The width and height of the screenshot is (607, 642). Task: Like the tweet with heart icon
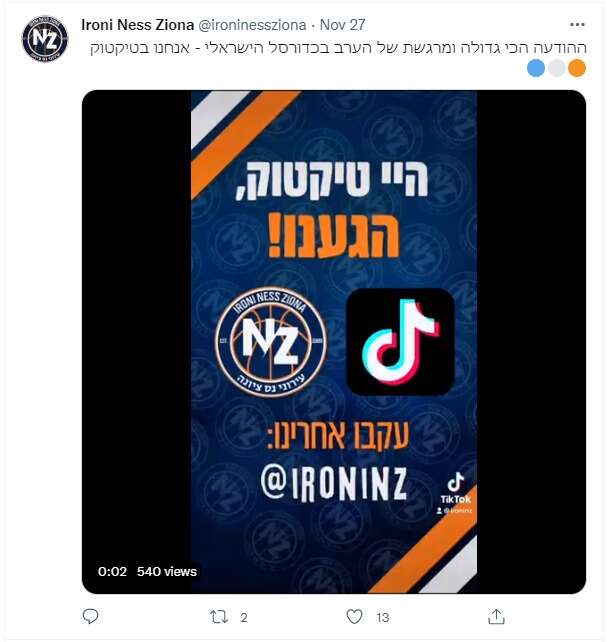click(354, 616)
